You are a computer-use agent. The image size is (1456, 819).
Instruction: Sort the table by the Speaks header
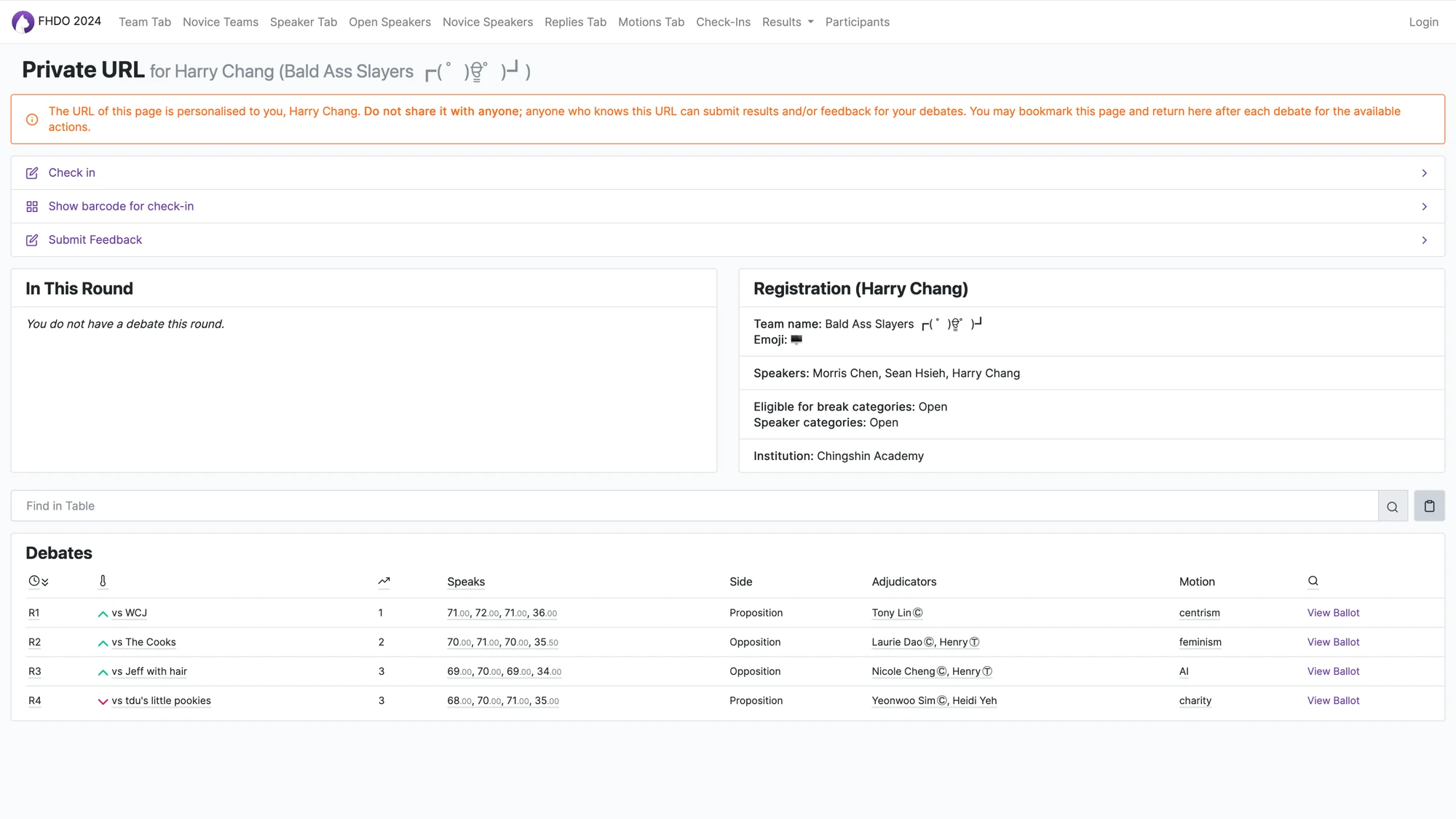[465, 582]
